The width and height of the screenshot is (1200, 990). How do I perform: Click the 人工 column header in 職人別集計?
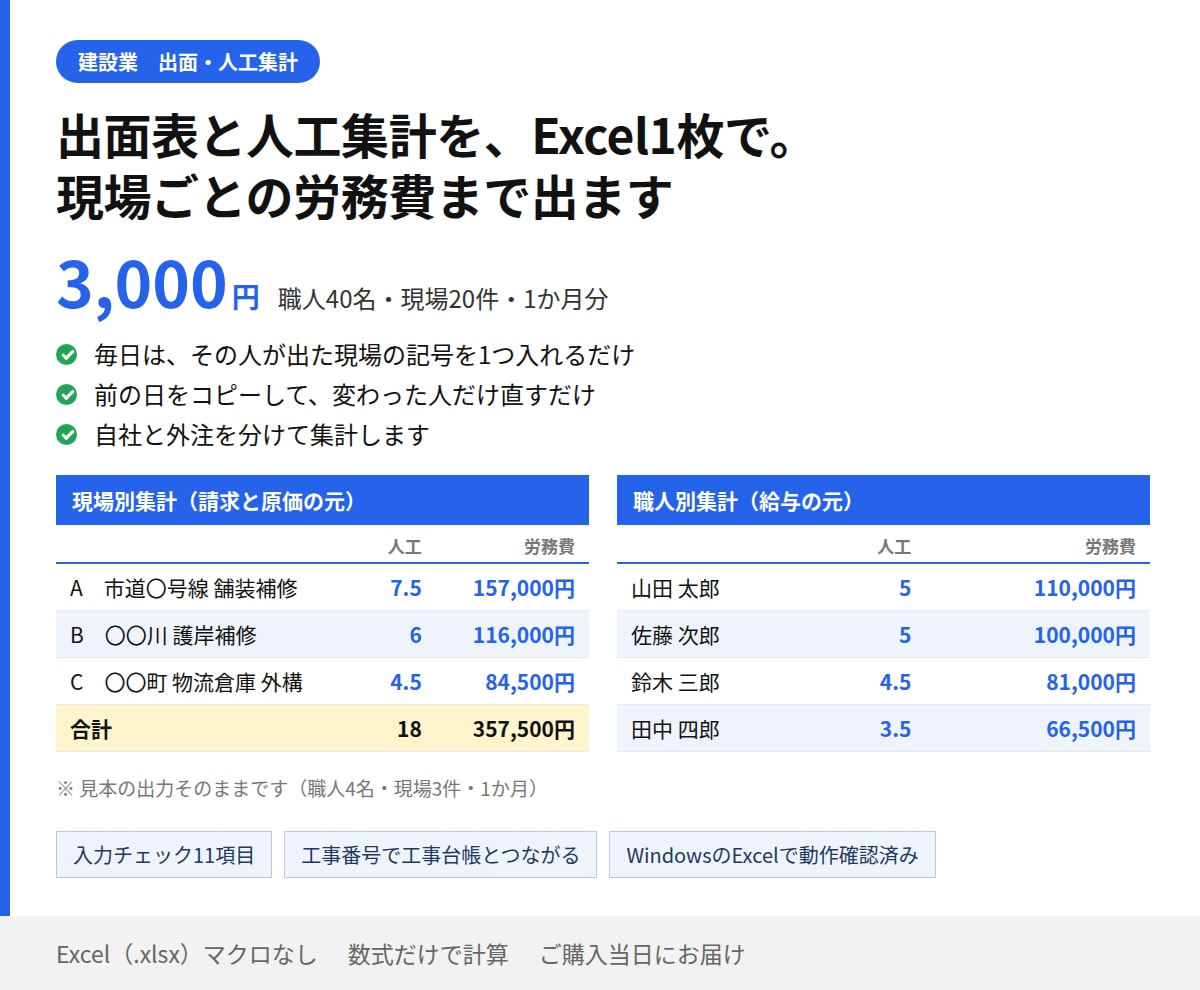click(895, 547)
